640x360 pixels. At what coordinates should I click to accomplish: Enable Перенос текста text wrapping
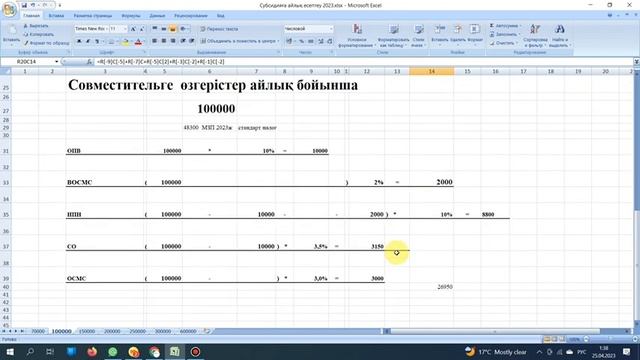tap(219, 29)
